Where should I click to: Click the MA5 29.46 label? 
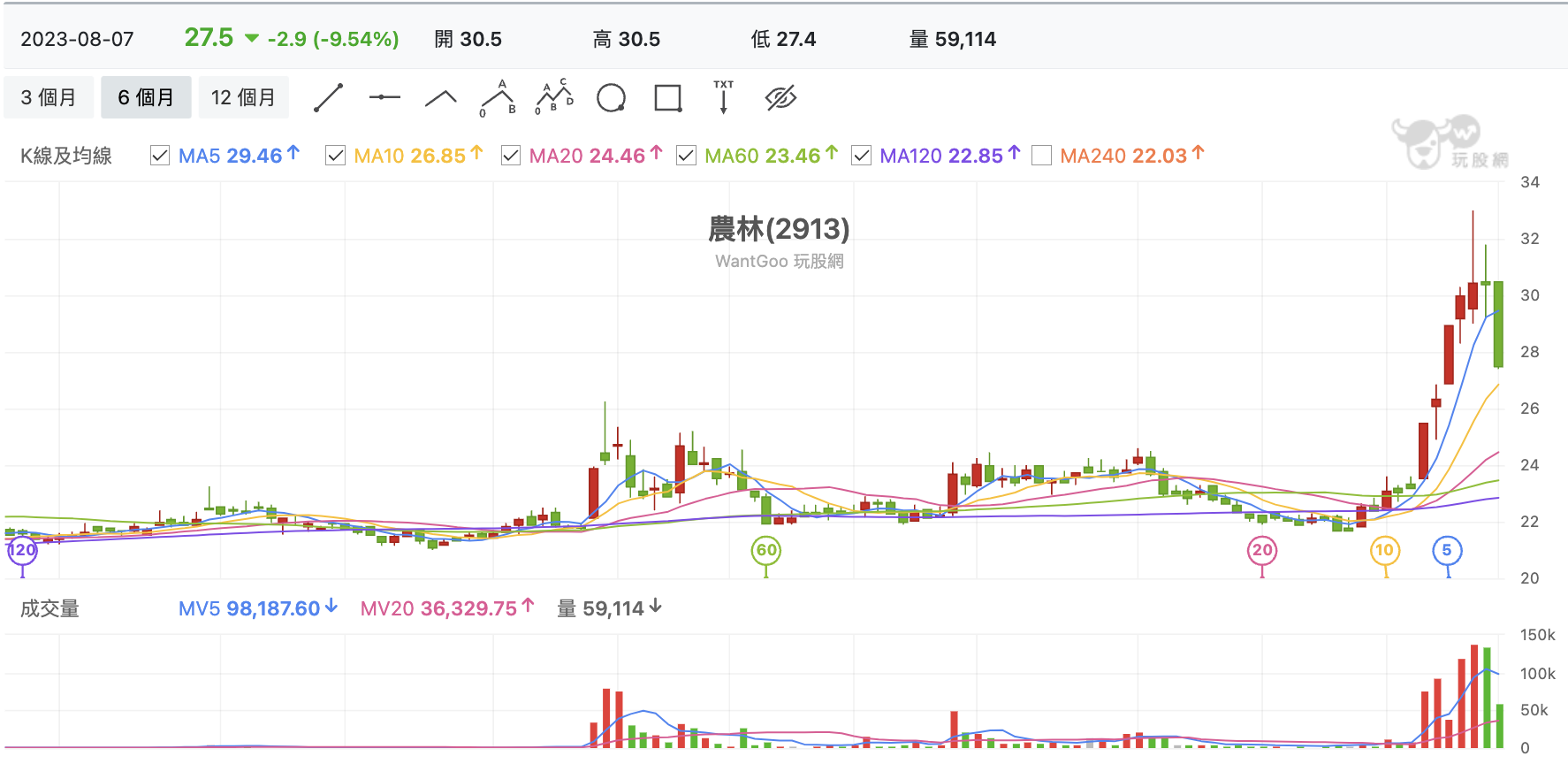[239, 156]
